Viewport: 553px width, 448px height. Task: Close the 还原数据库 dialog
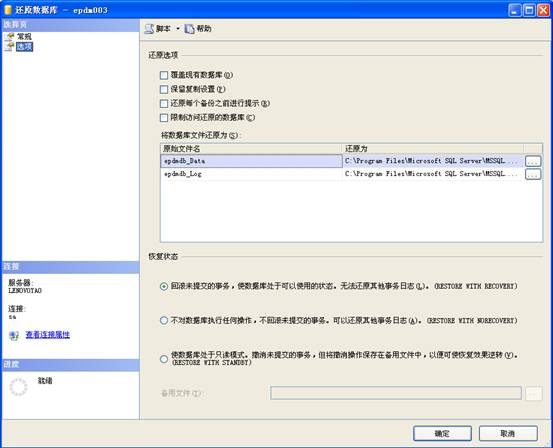(x=543, y=10)
